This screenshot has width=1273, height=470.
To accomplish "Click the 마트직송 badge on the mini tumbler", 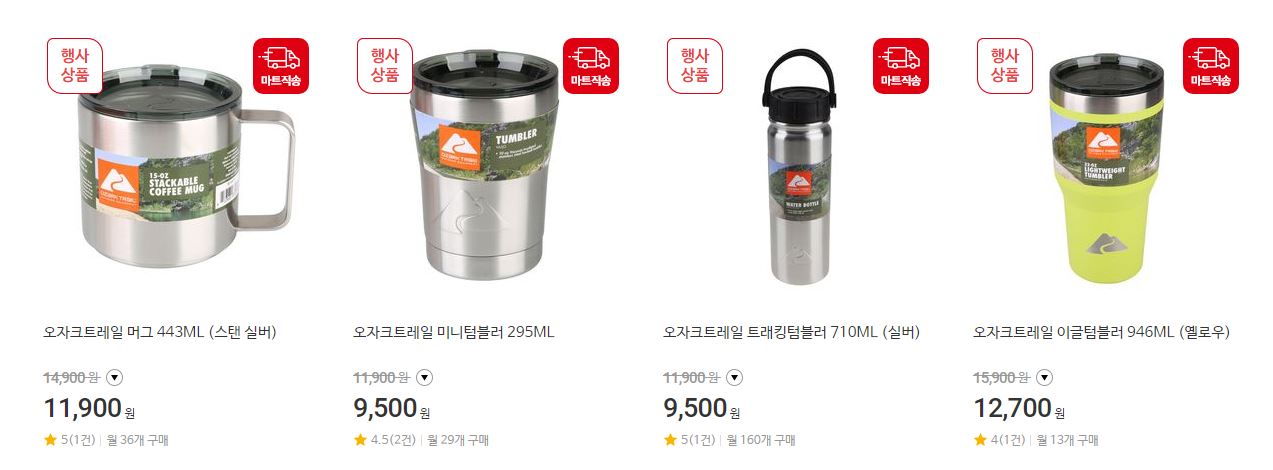I will coord(591,66).
